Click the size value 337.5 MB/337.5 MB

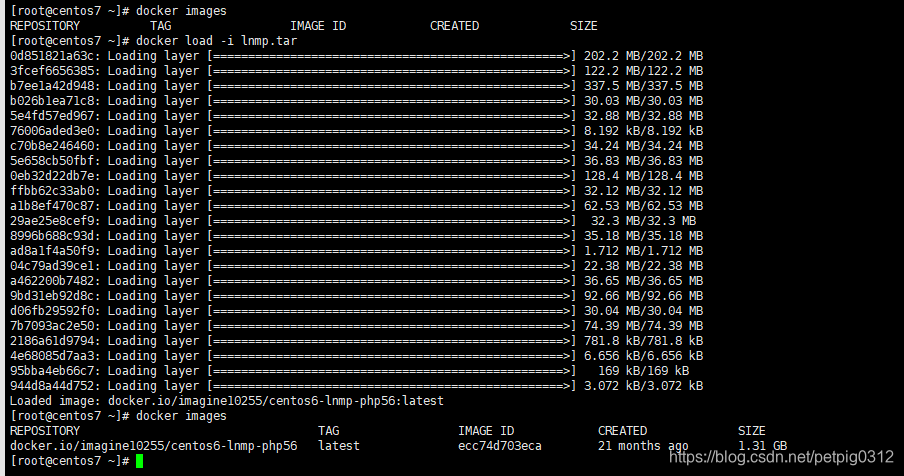[x=643, y=86]
